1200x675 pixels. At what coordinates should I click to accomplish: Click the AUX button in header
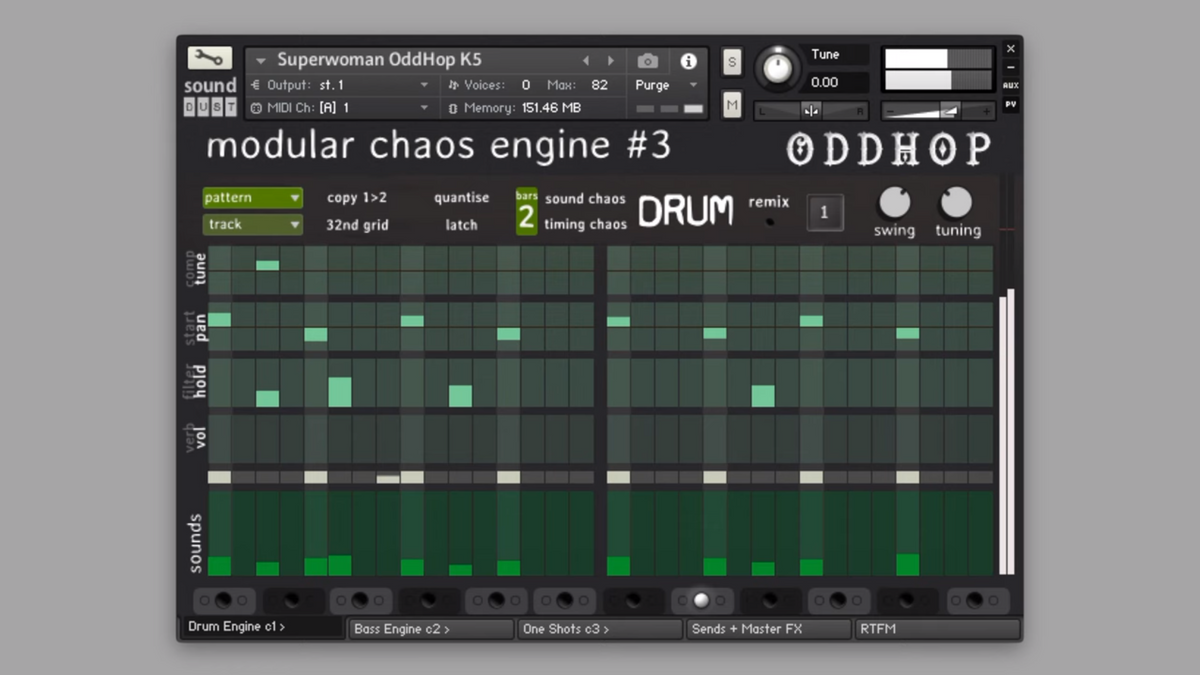tap(1010, 86)
